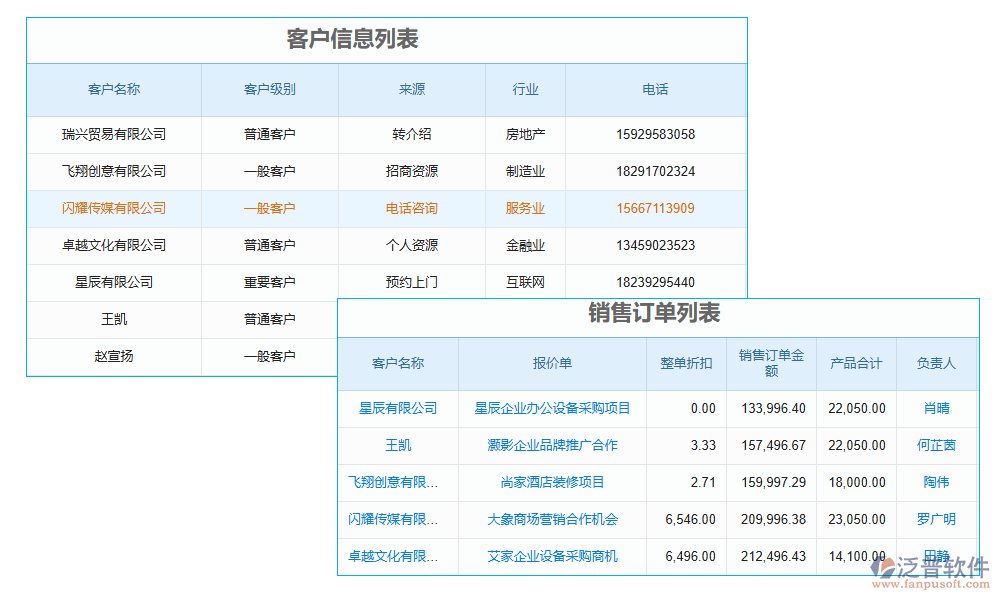Click owner 何芷茵 in sales orders
The image size is (1000, 600).
click(x=936, y=445)
